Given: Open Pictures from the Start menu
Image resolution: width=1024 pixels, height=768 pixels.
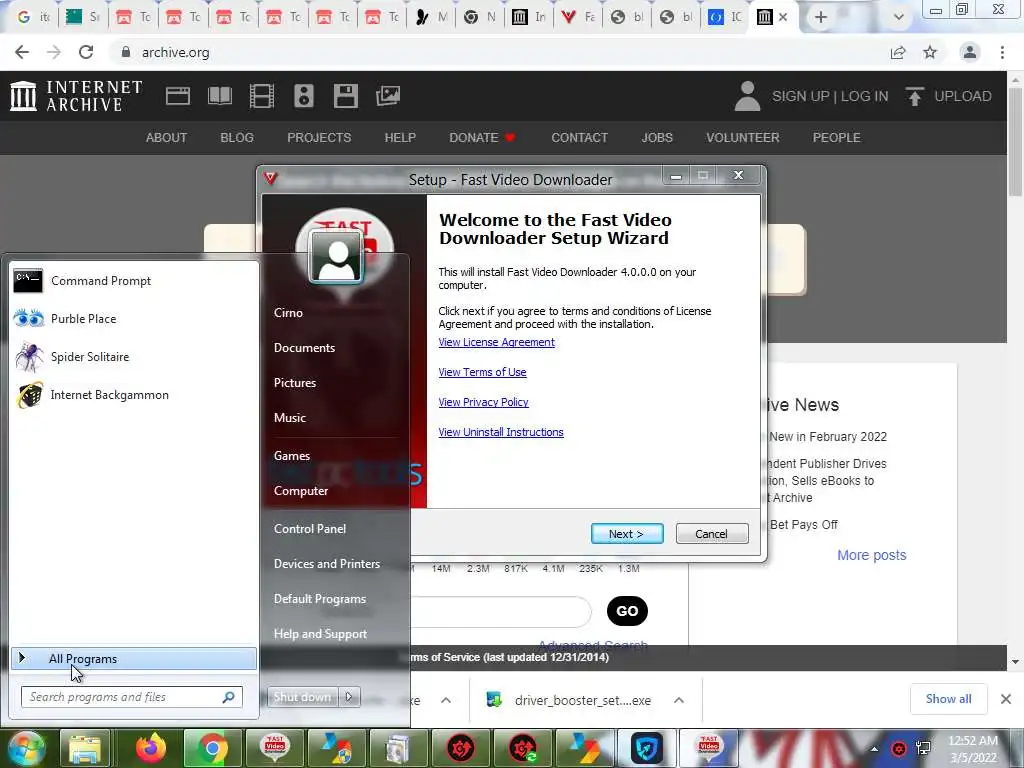Looking at the screenshot, I should (x=295, y=383).
